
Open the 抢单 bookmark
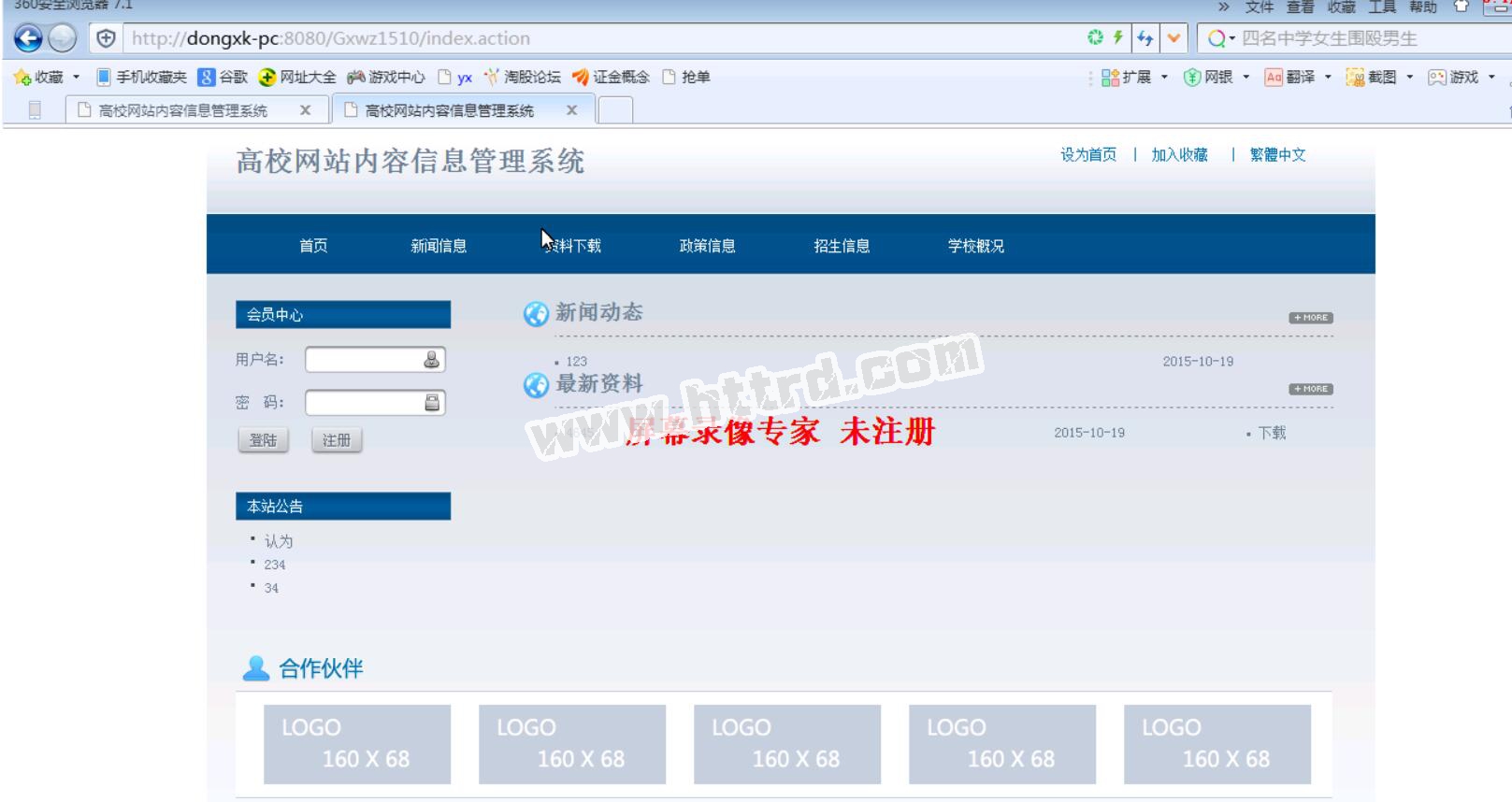[686, 77]
